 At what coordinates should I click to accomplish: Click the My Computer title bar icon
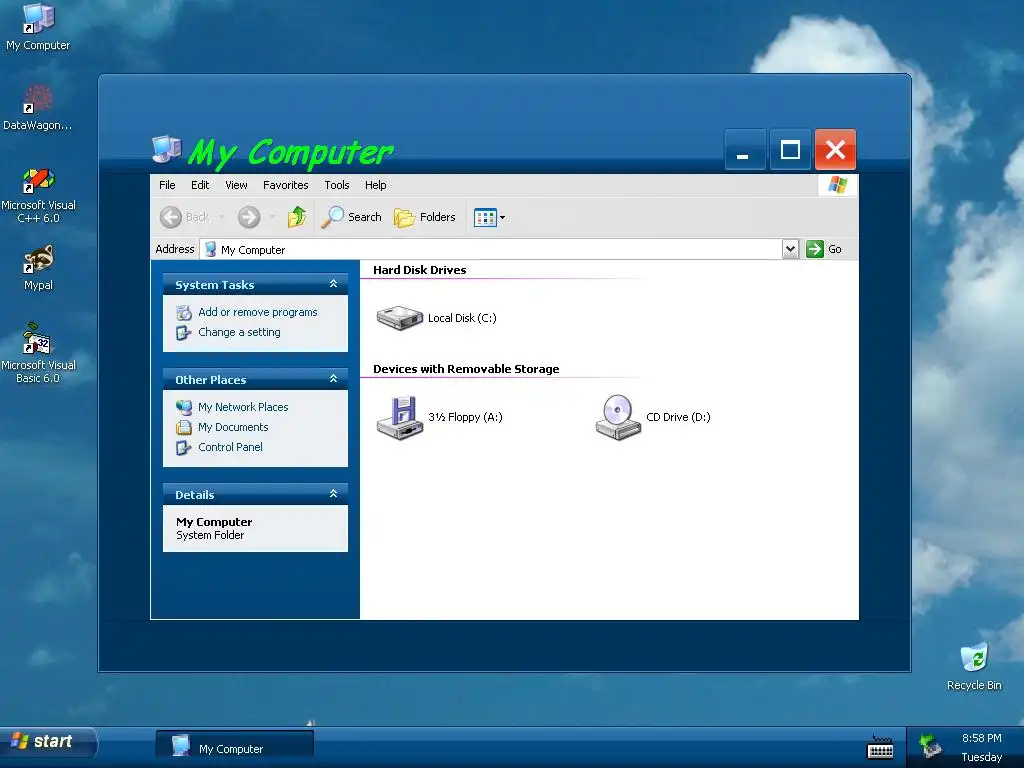click(x=167, y=150)
